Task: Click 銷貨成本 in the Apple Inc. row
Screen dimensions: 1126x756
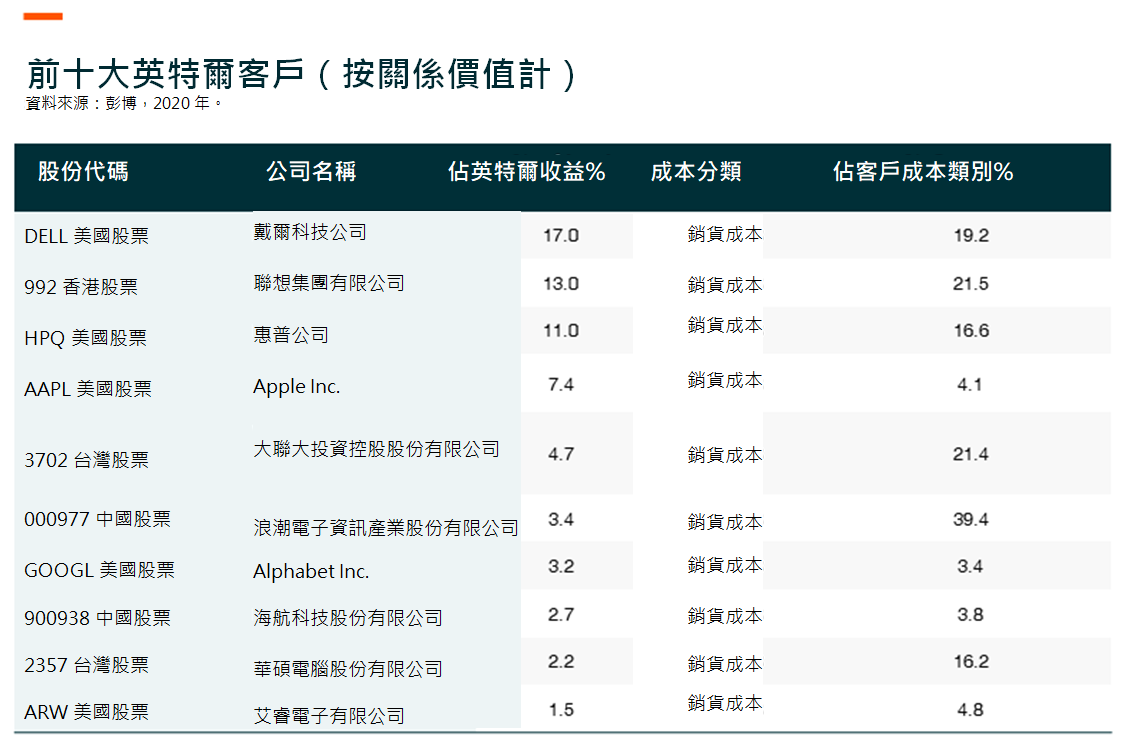Action: (x=725, y=380)
